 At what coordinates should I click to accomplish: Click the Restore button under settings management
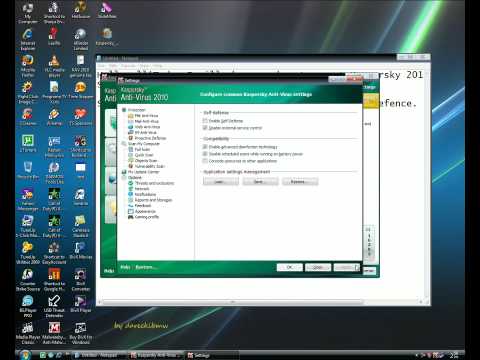click(300, 181)
